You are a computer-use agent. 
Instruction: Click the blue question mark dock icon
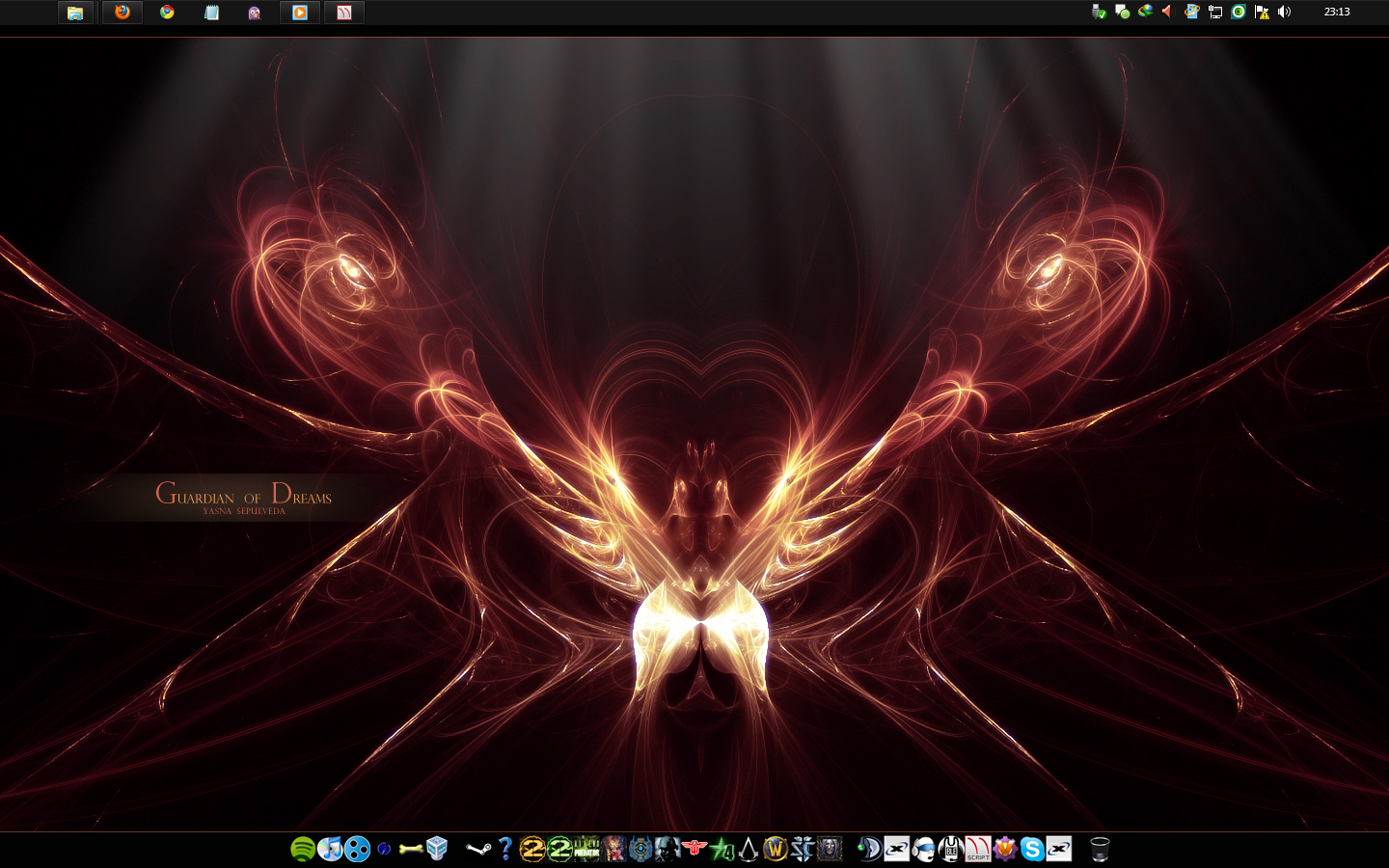coord(505,849)
